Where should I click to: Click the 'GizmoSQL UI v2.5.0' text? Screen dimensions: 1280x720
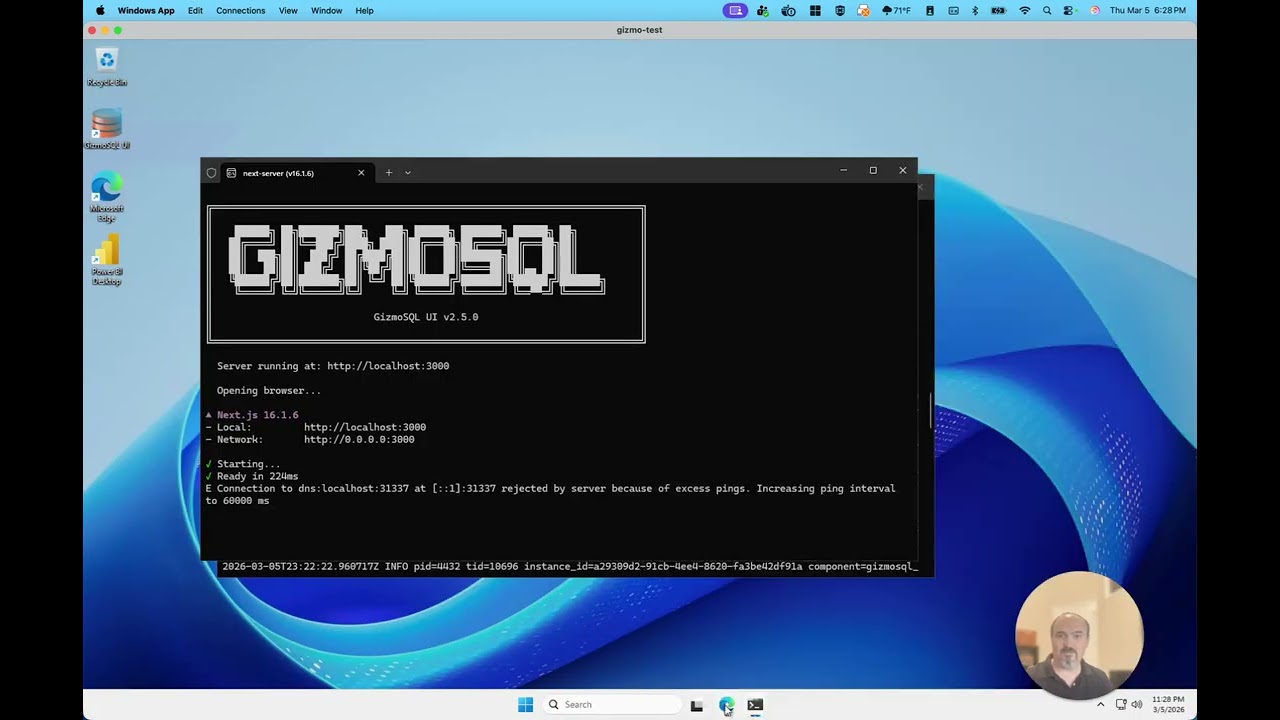pos(426,317)
